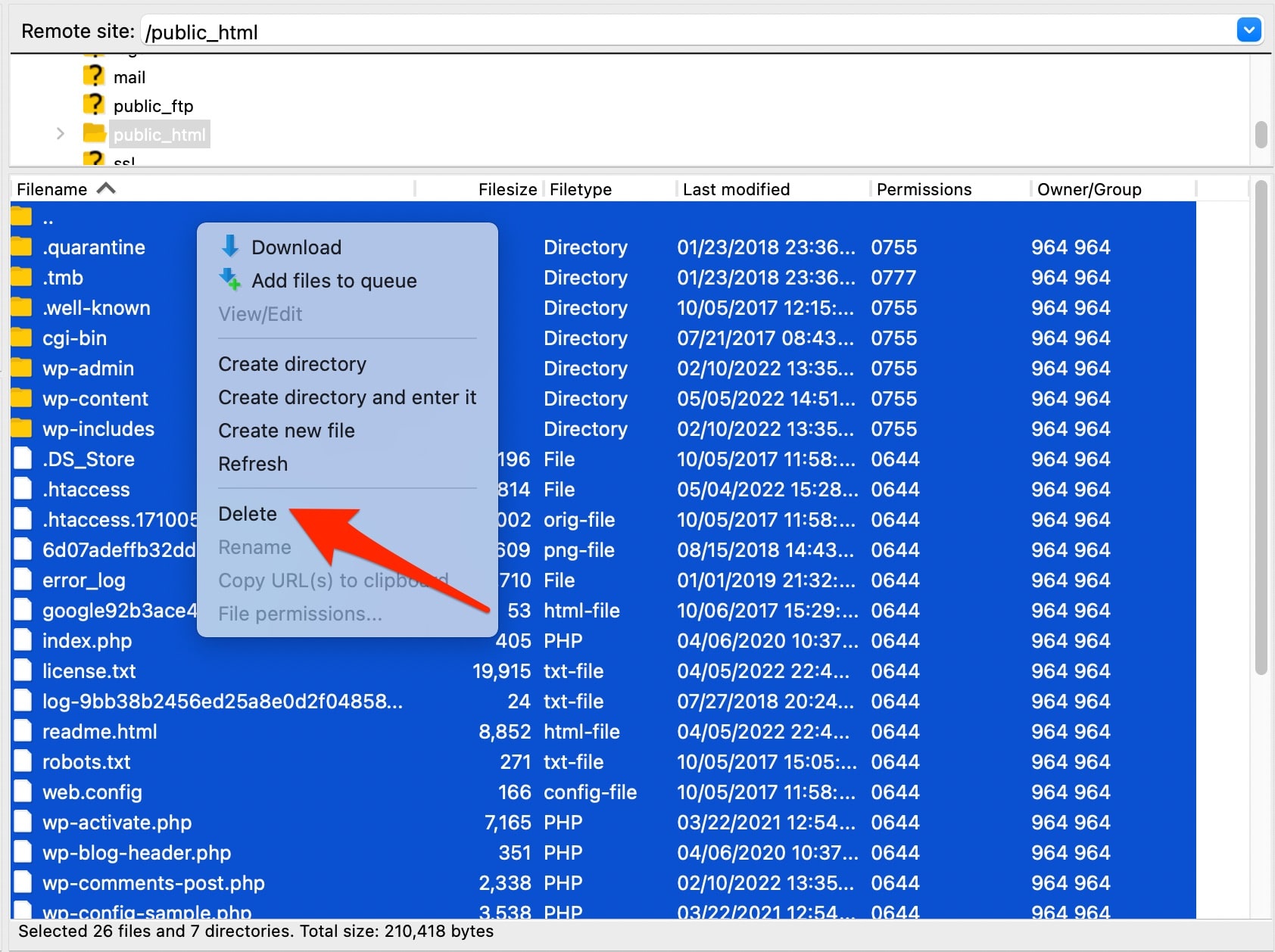The width and height of the screenshot is (1275, 952).
Task: Click the public_ftp folder question-mark icon
Action: coord(94,104)
